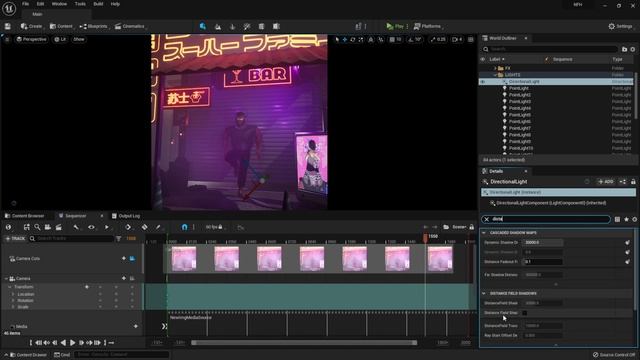This screenshot has height=360, width=640.
Task: Open the Window menu
Action: (59, 4)
